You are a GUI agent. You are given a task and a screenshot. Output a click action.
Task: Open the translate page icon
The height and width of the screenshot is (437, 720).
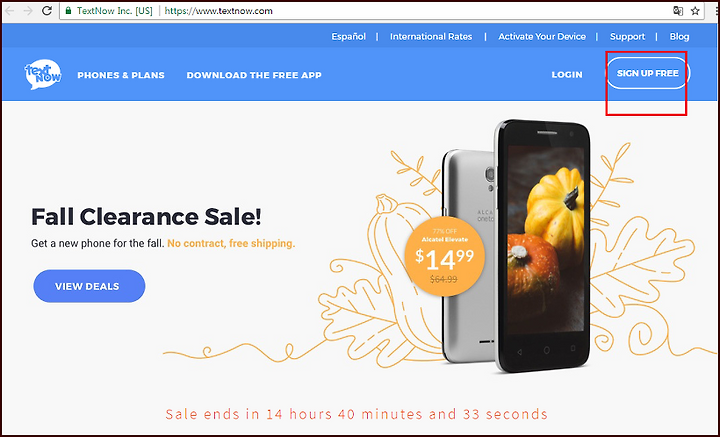tap(678, 11)
